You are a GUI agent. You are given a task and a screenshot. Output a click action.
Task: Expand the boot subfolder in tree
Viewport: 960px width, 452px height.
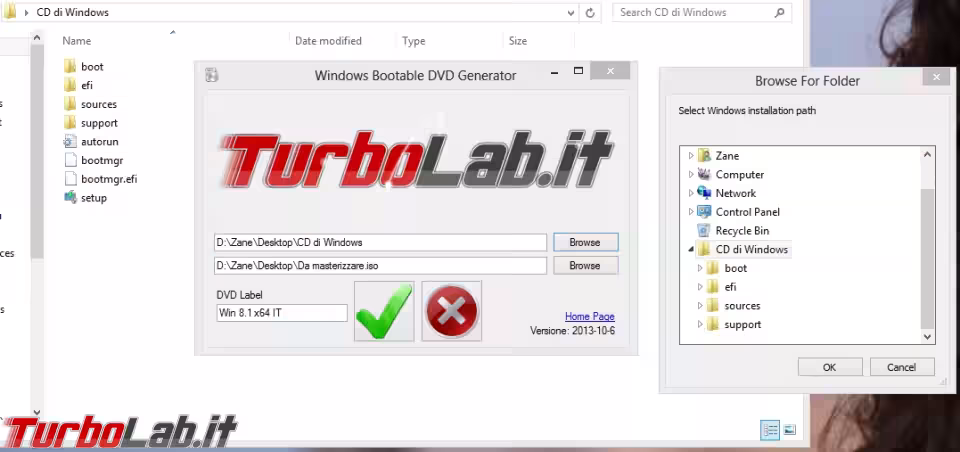pos(700,268)
